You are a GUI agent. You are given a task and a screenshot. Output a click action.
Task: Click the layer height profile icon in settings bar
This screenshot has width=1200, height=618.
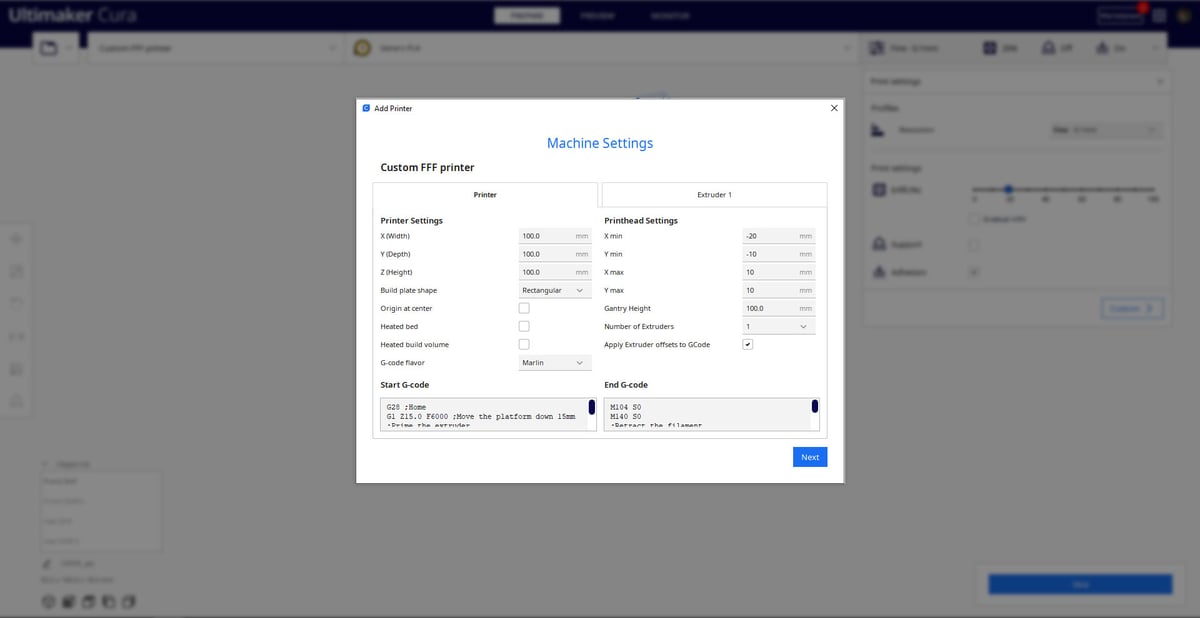pyautogui.click(x=877, y=48)
